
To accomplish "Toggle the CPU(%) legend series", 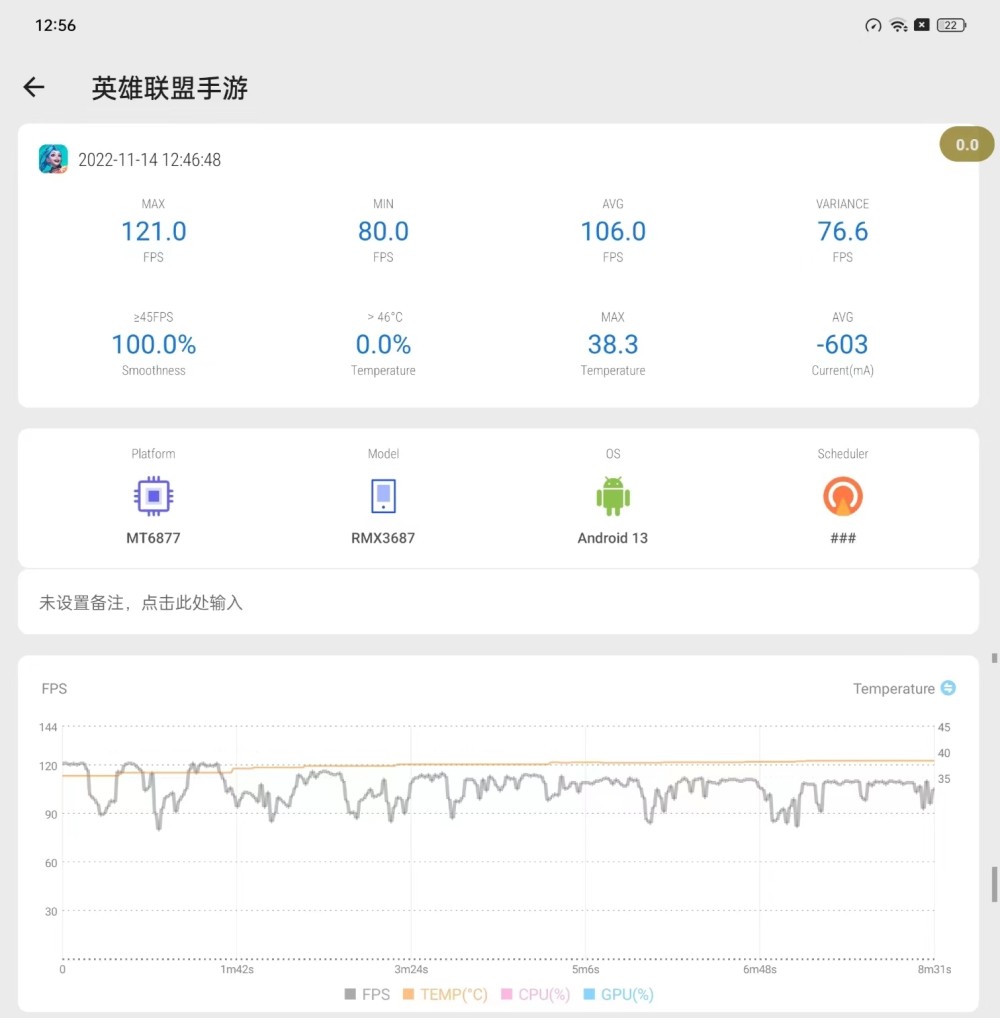I will (536, 994).
